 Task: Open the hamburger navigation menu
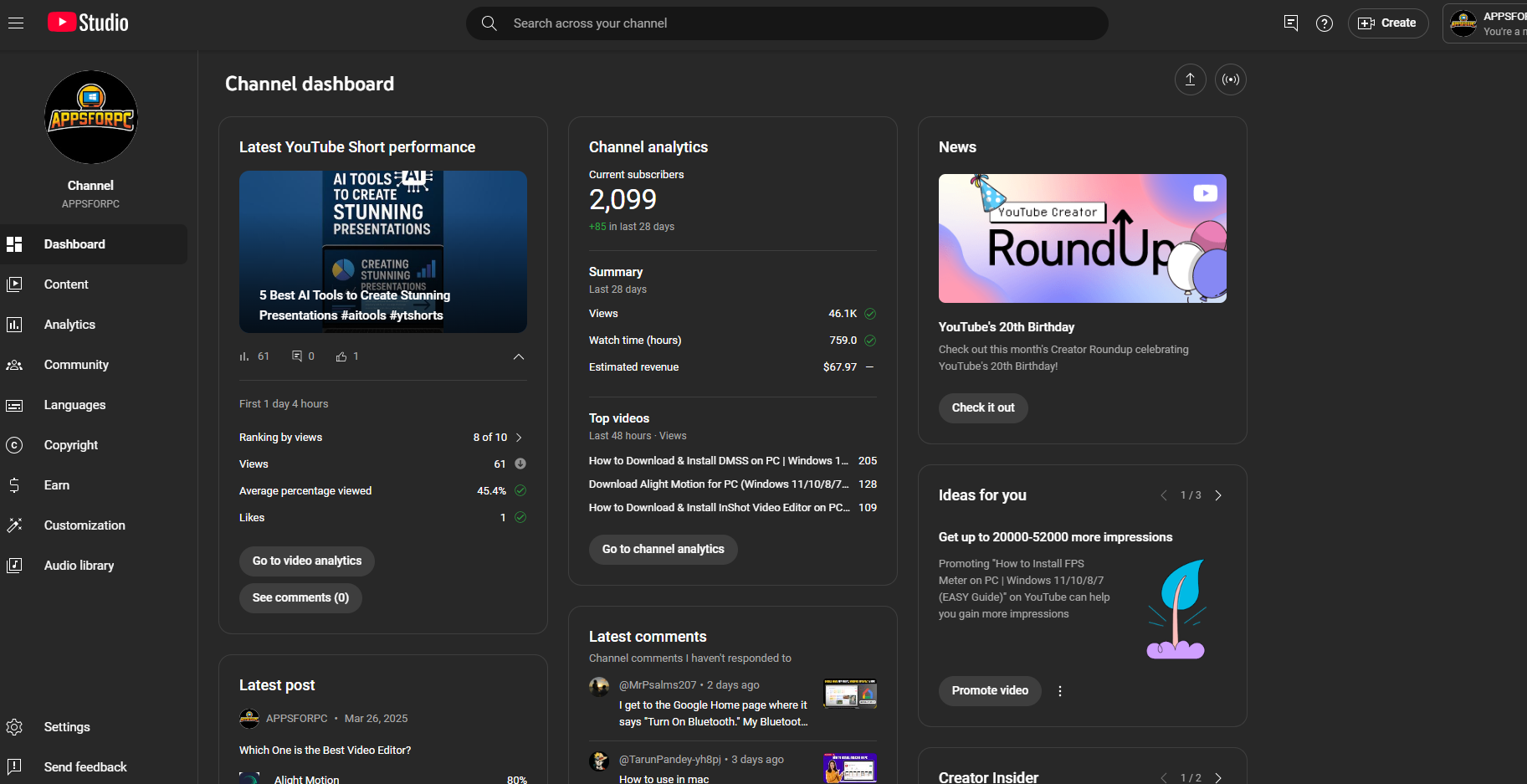pos(16,23)
